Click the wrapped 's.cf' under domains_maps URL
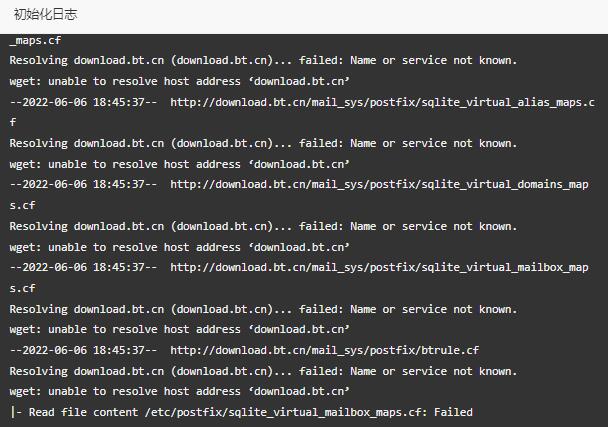The width and height of the screenshot is (608, 427). (x=22, y=205)
